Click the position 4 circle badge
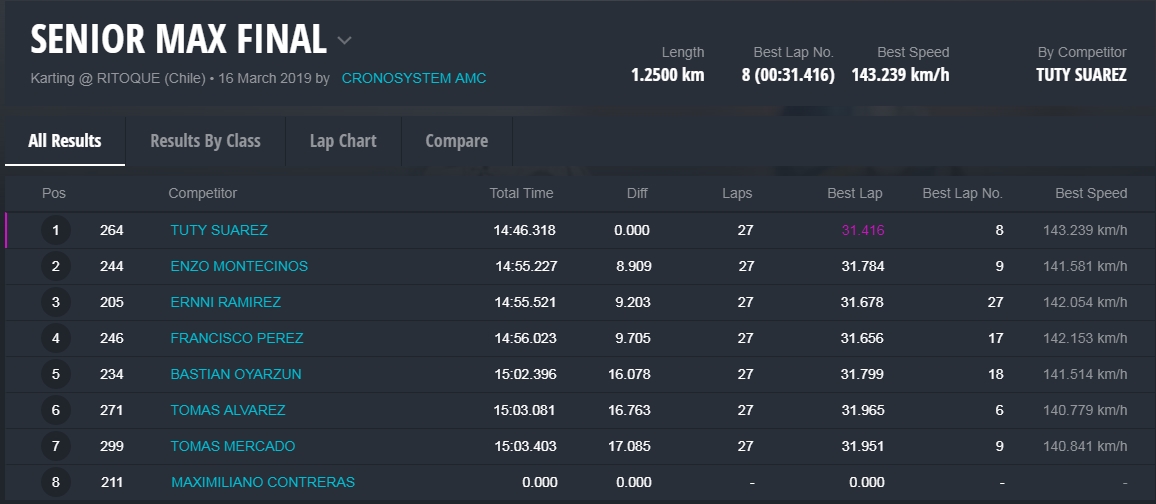Viewport: 1156px width, 504px height. [56, 338]
